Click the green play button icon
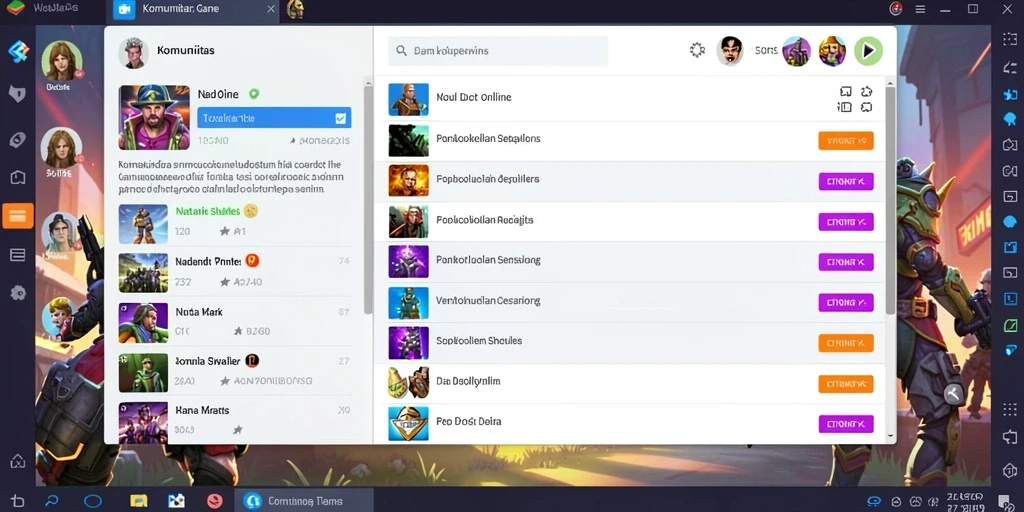This screenshot has height=512, width=1024. point(868,51)
